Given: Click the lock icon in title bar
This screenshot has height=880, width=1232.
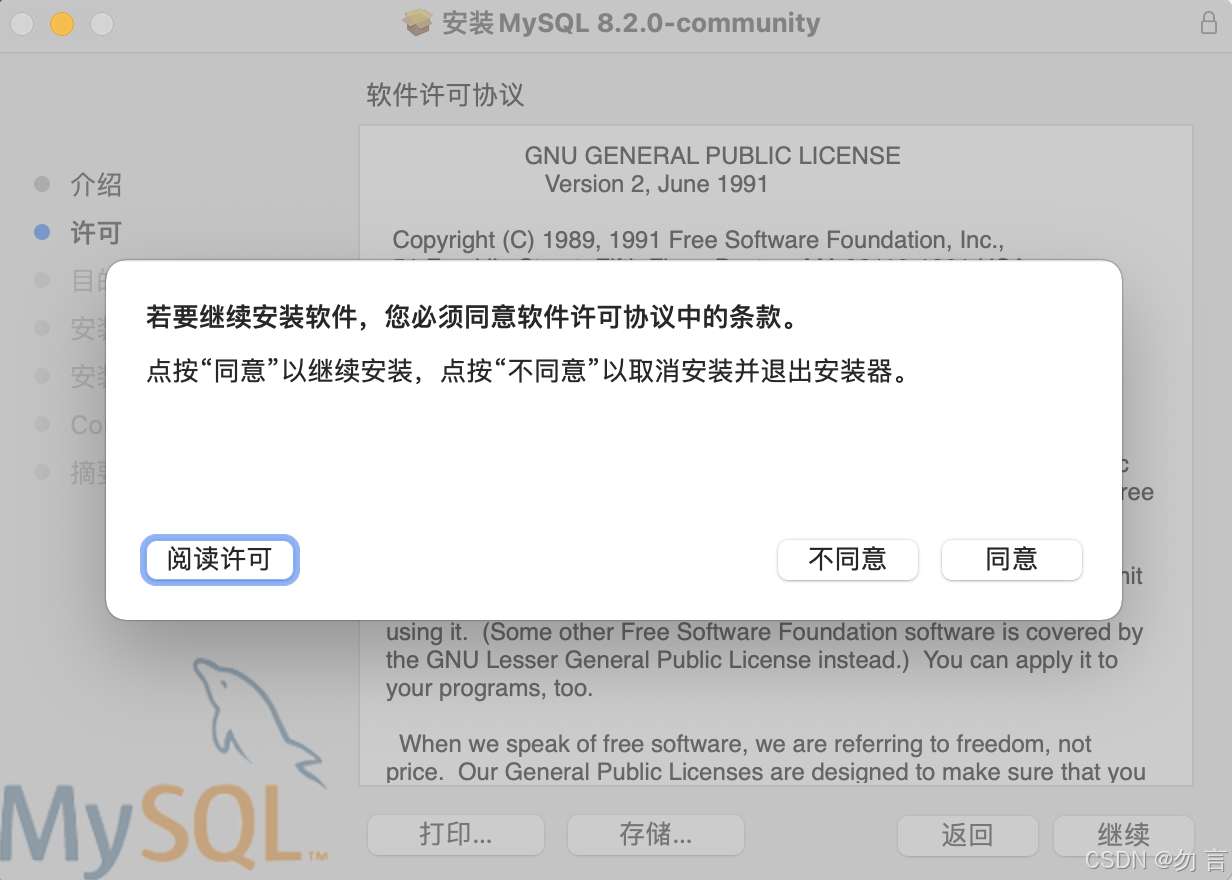Looking at the screenshot, I should tap(1208, 24).
